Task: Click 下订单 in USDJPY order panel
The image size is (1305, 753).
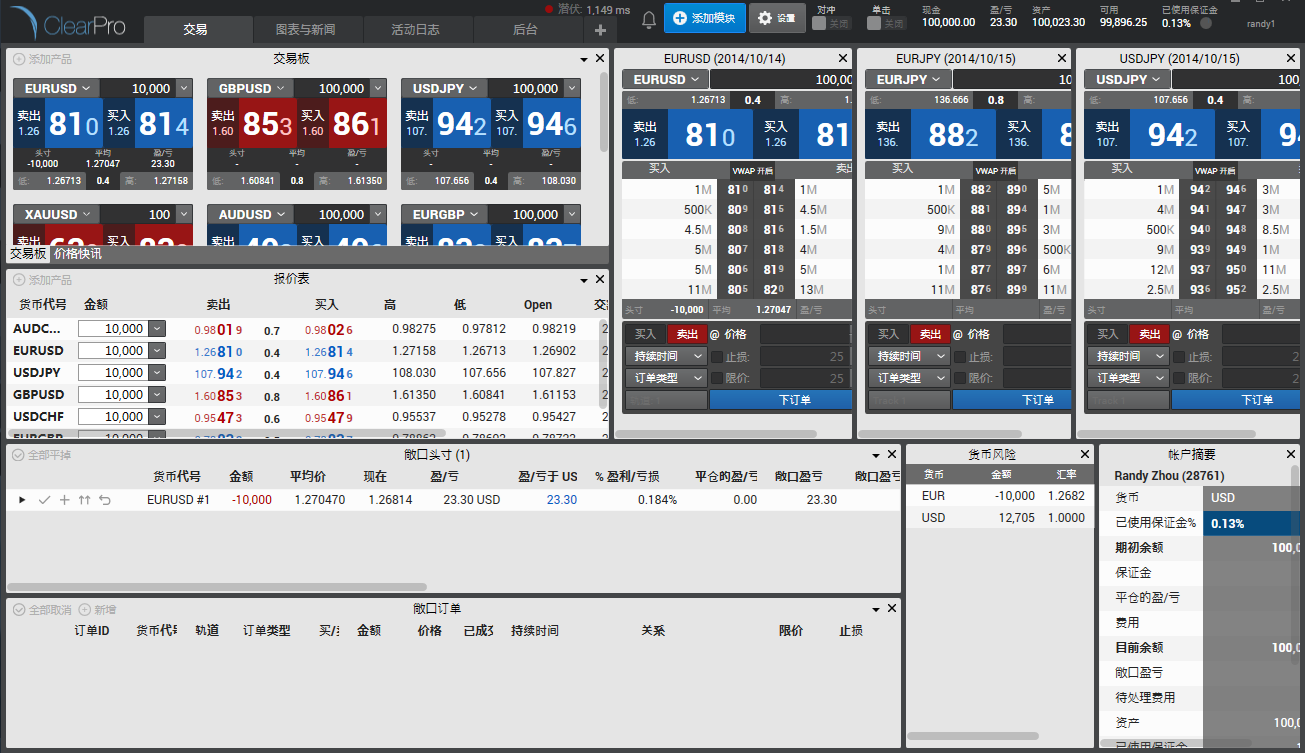Action: pyautogui.click(x=1256, y=400)
